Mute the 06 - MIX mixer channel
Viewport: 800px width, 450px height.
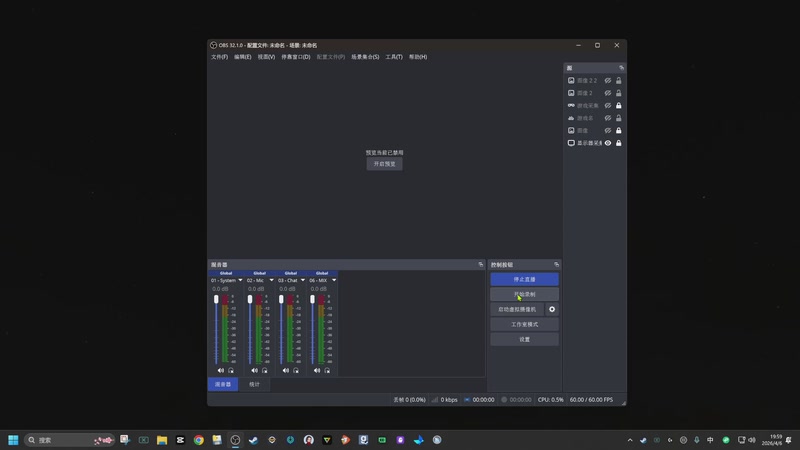(x=317, y=370)
